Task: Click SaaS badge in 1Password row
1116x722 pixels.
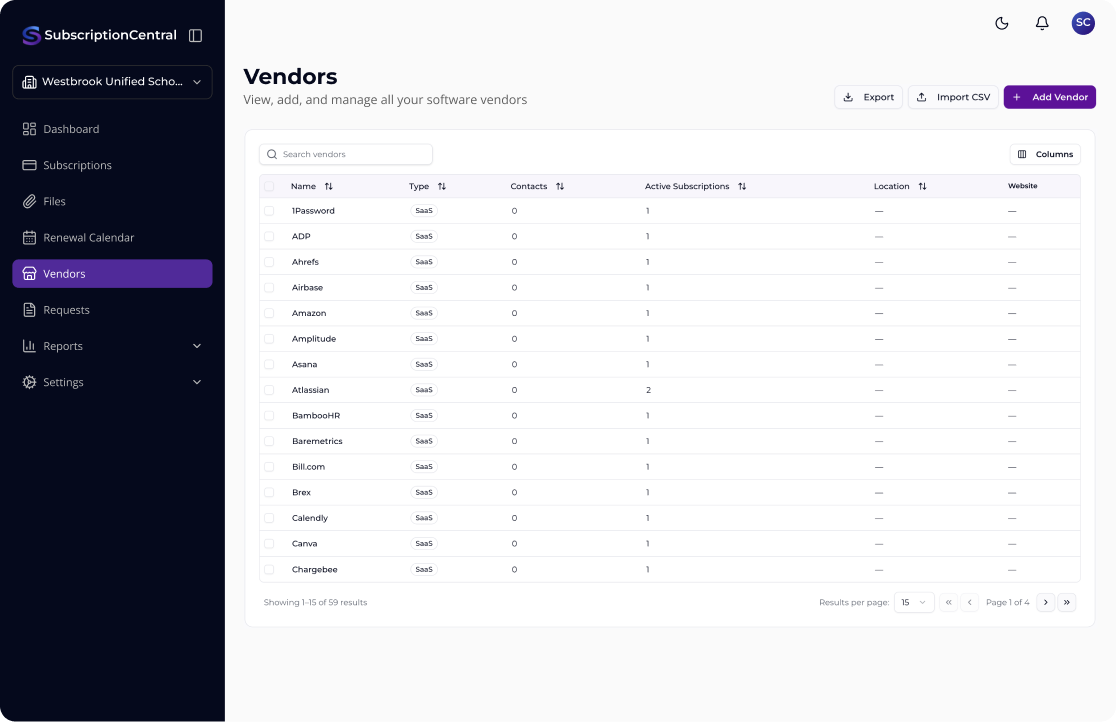Action: (x=423, y=211)
